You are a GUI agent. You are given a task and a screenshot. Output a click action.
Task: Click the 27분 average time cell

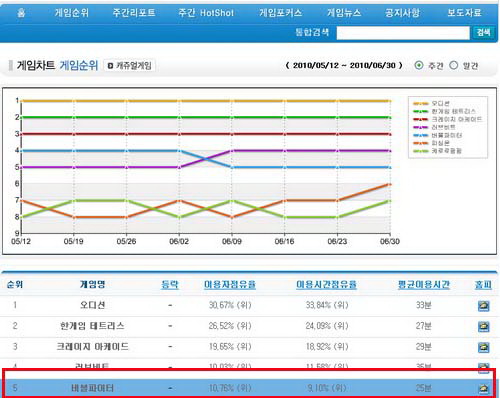tap(424, 326)
